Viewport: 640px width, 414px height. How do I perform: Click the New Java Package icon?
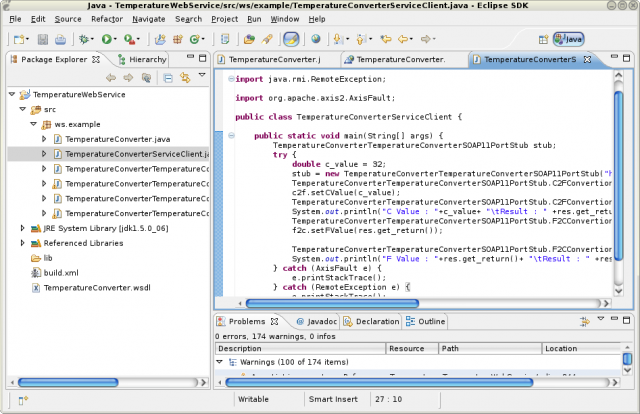(x=178, y=39)
